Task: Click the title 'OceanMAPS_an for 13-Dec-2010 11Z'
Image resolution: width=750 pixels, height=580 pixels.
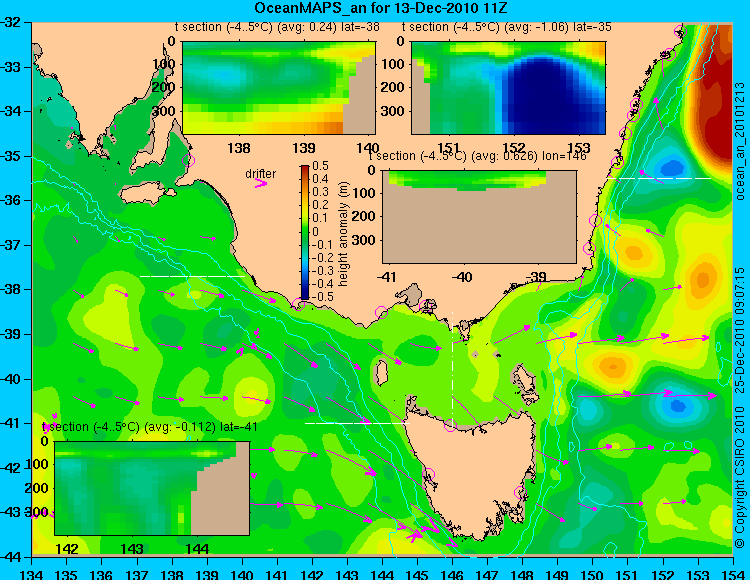Action: 380,8
